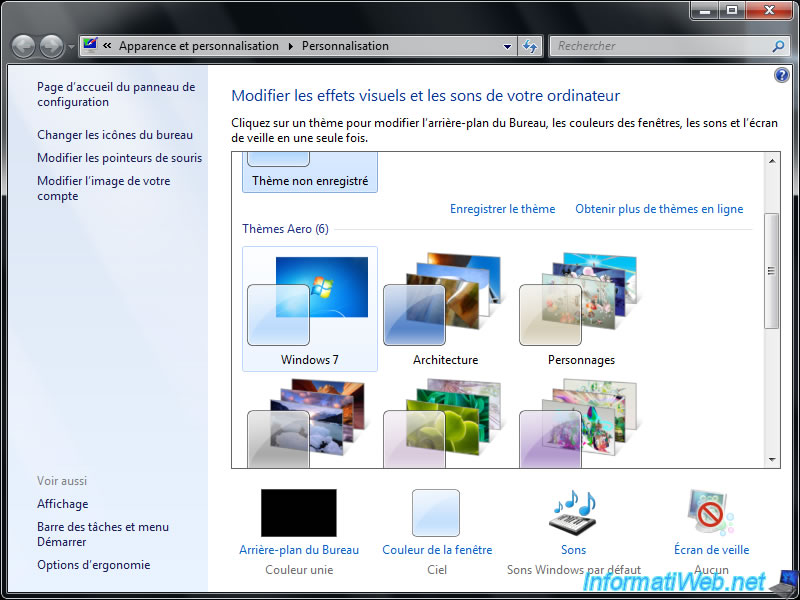Select the Personnalisation breadcrumb segment
The width and height of the screenshot is (800, 600).
(345, 46)
